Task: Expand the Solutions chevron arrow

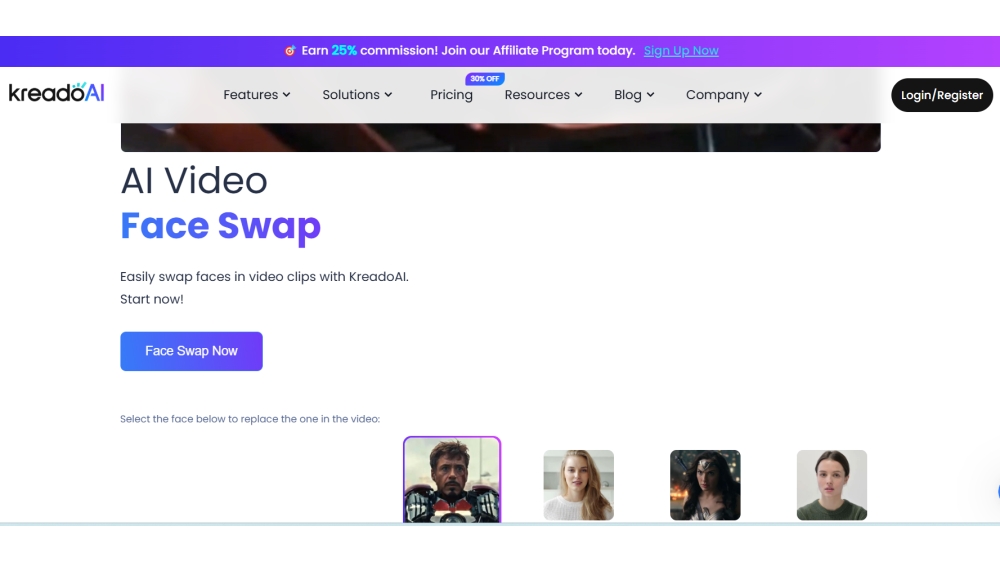Action: 388,95
